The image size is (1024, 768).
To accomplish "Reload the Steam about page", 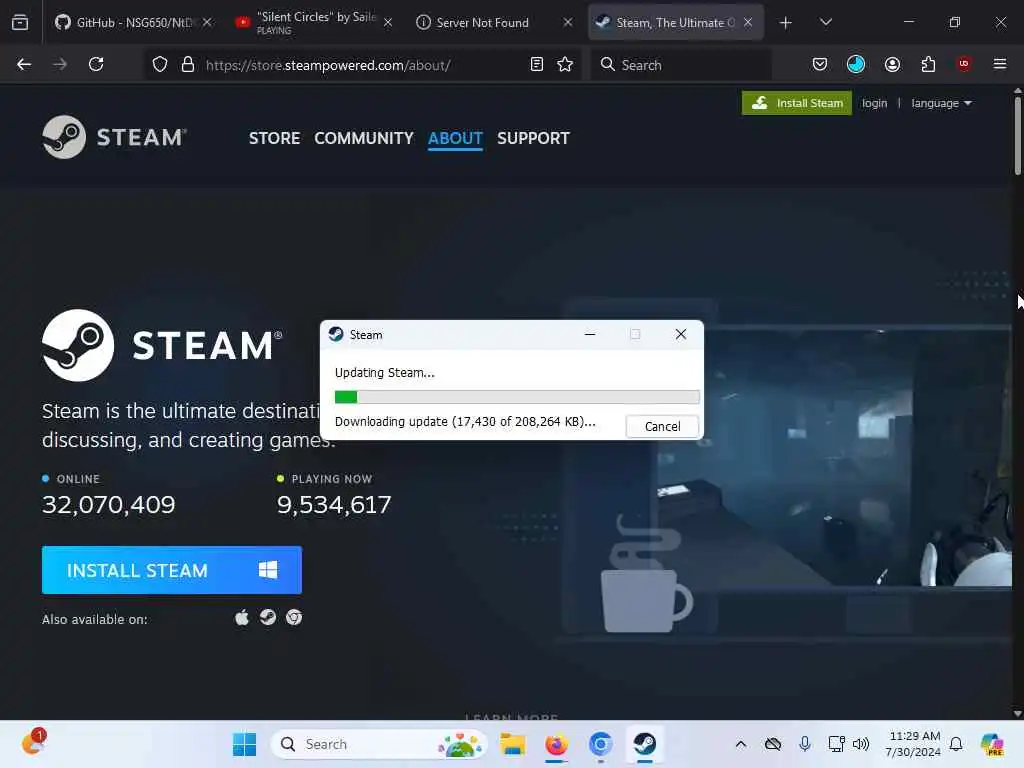I will (x=96, y=64).
